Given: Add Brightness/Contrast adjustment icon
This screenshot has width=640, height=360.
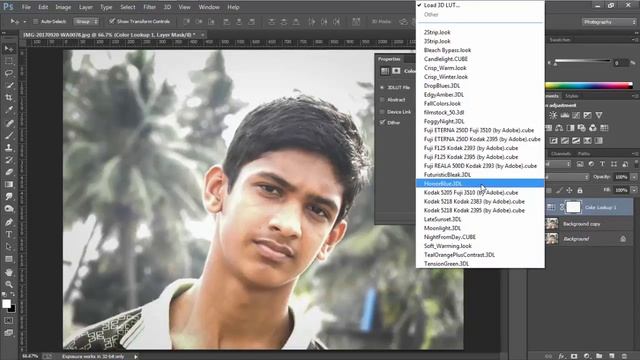Looking at the screenshot, I should coord(553,116).
